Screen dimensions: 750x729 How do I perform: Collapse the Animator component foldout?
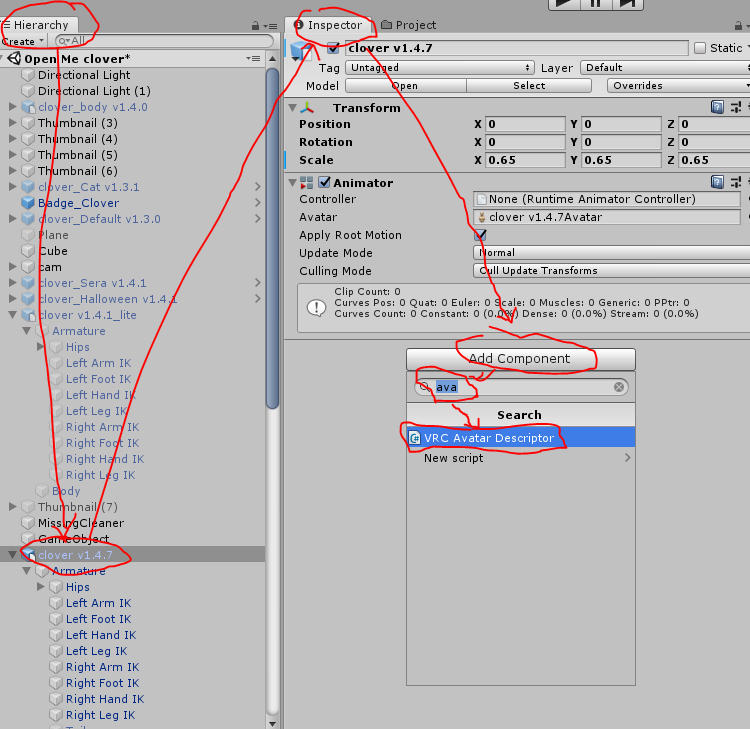293,183
